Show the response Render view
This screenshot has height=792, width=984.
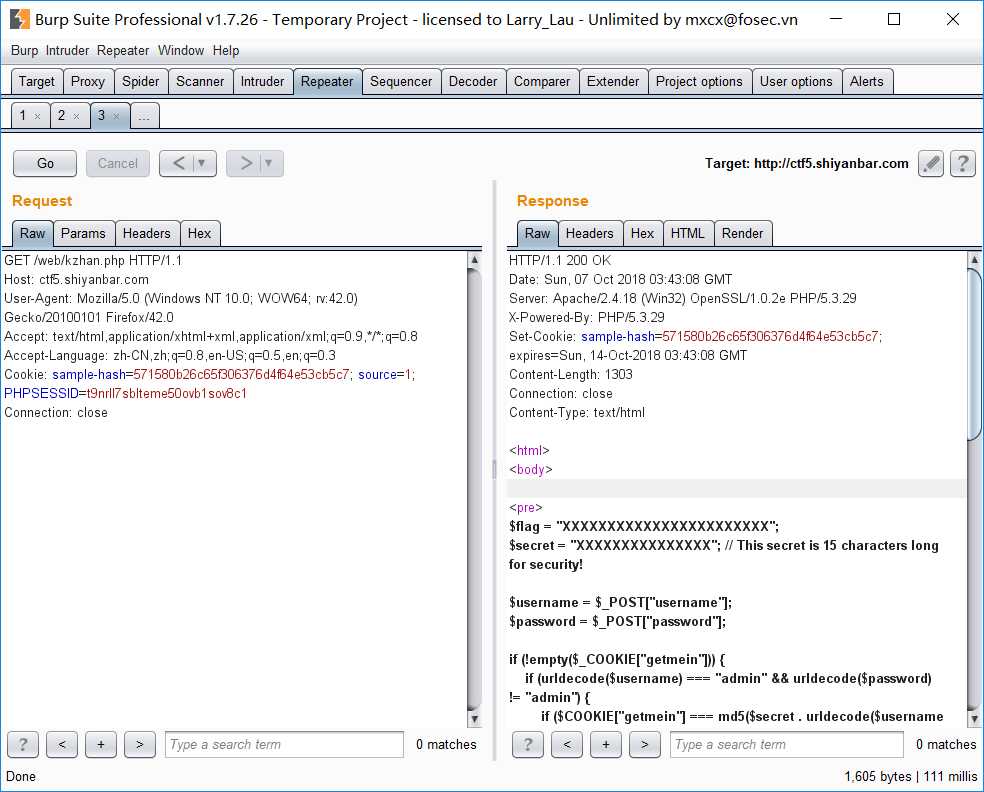(x=742, y=233)
